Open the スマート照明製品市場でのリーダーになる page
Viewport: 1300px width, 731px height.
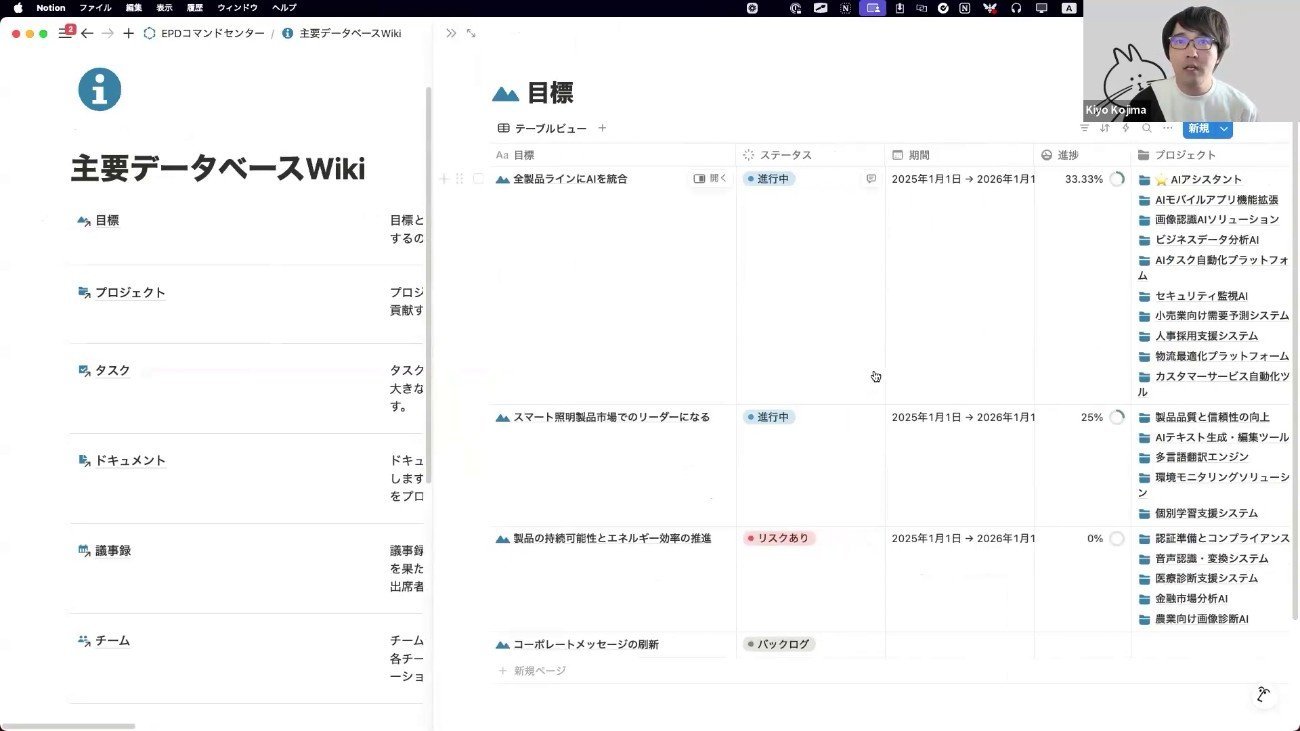click(x=611, y=417)
